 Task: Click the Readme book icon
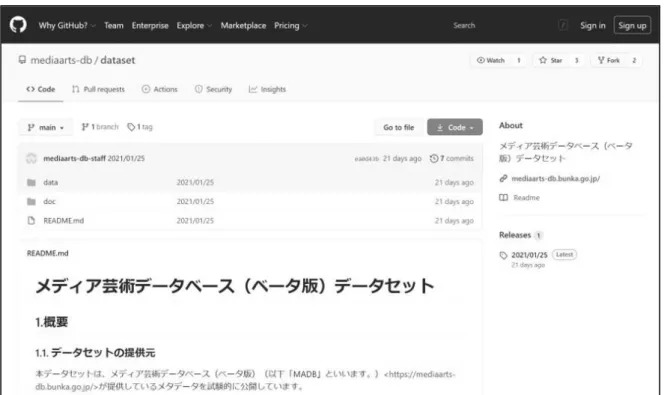pos(504,198)
